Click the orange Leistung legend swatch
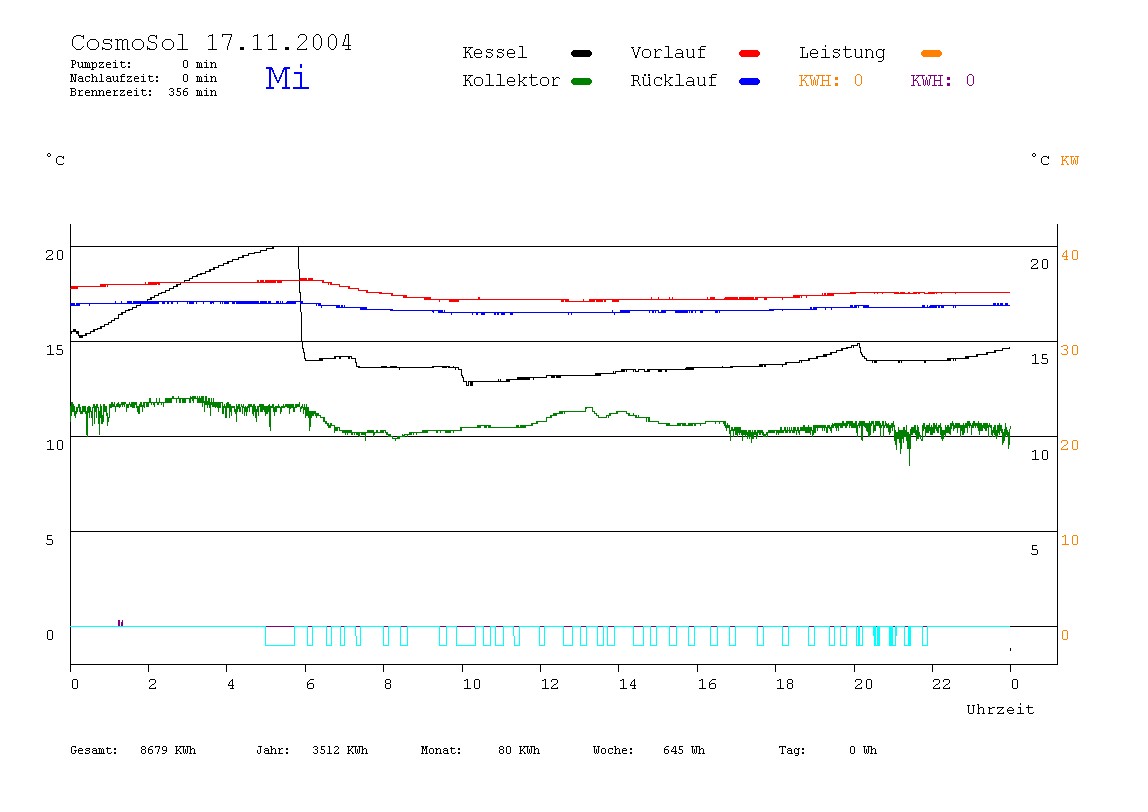This screenshot has height=812, width=1148. pyautogui.click(x=931, y=53)
